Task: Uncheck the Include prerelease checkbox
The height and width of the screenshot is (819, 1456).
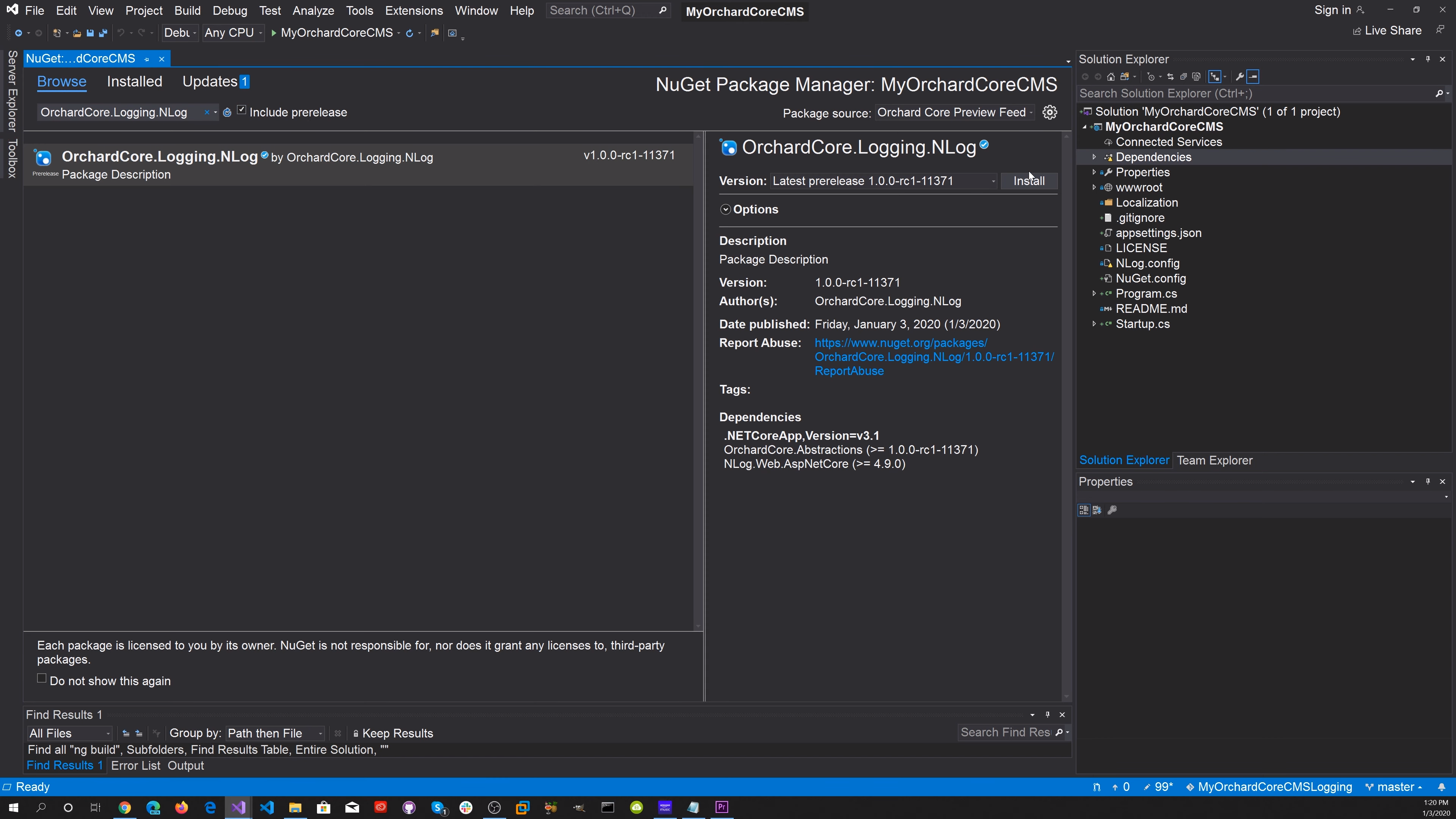Action: click(x=242, y=110)
